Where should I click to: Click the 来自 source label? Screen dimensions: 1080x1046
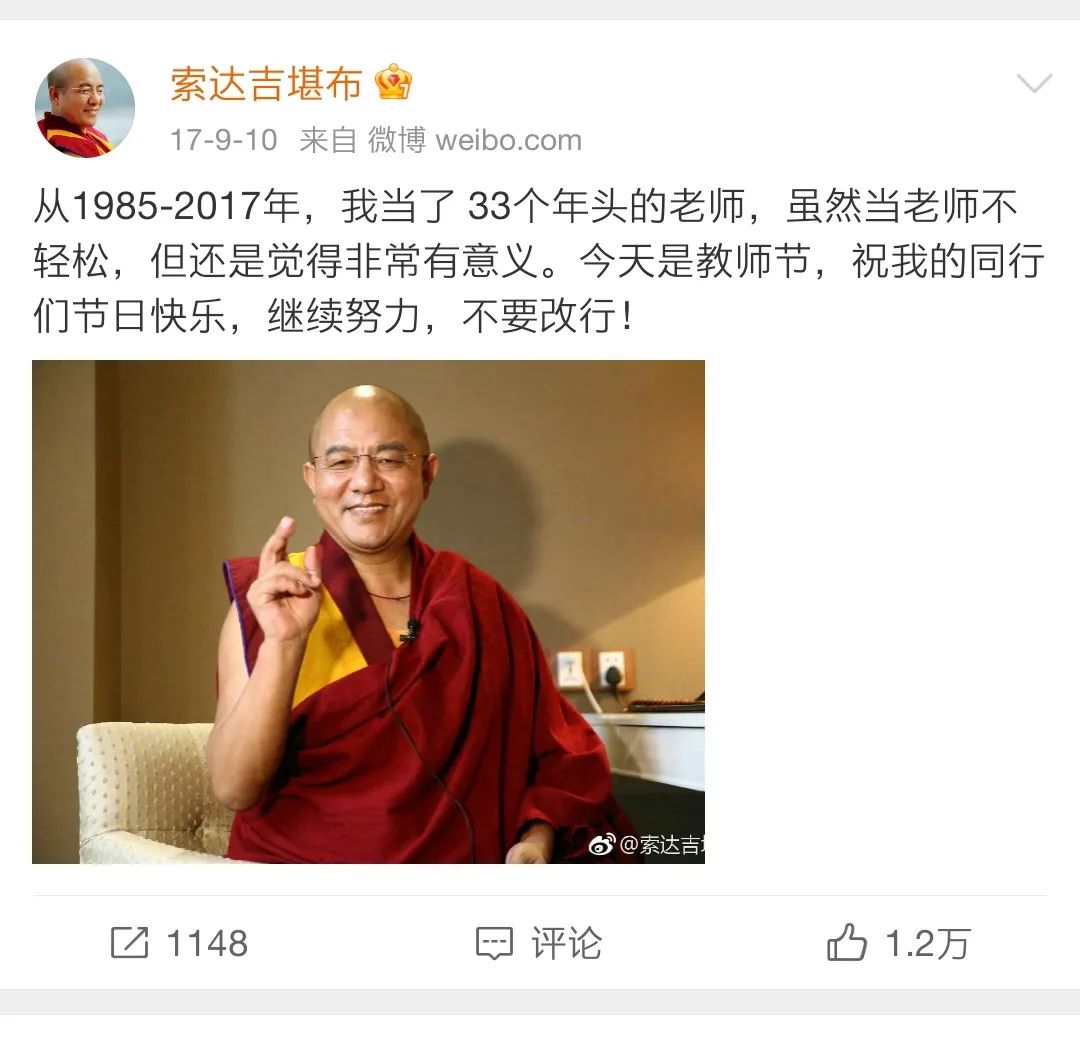tap(328, 140)
